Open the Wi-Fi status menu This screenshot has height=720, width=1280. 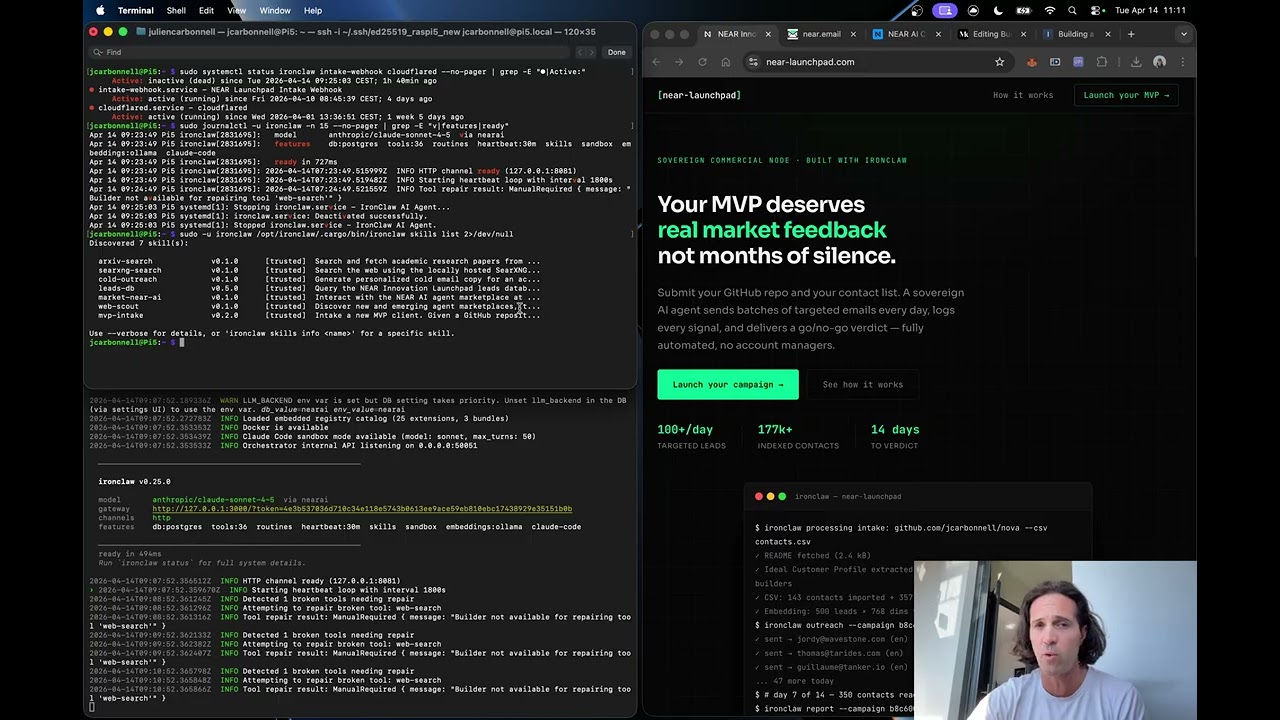coord(1049,11)
